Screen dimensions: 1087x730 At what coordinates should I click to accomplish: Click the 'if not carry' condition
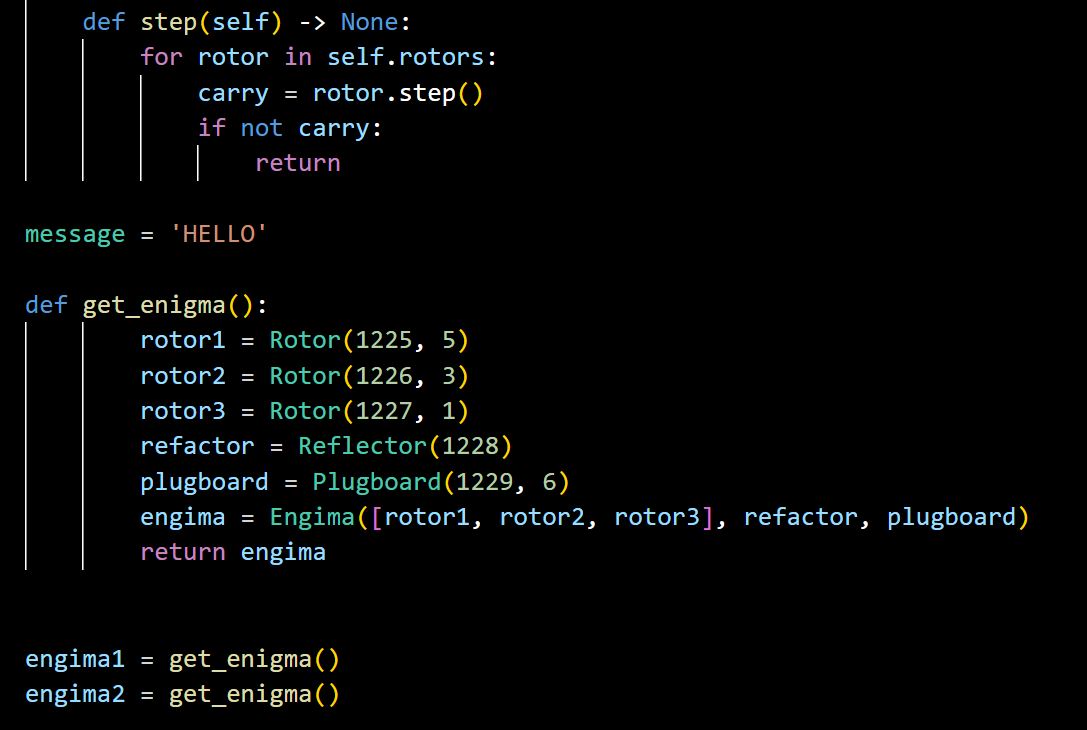point(289,128)
